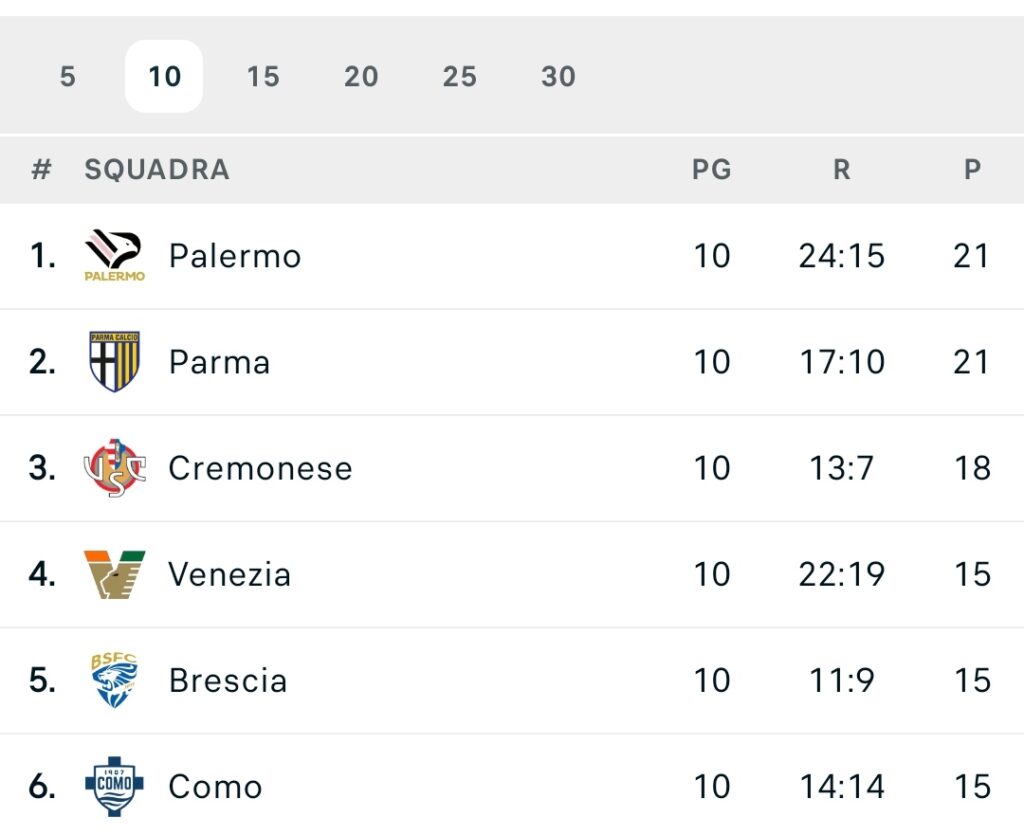This screenshot has height=835, width=1024.
Task: Show the last 15 matches standings
Action: point(263,76)
